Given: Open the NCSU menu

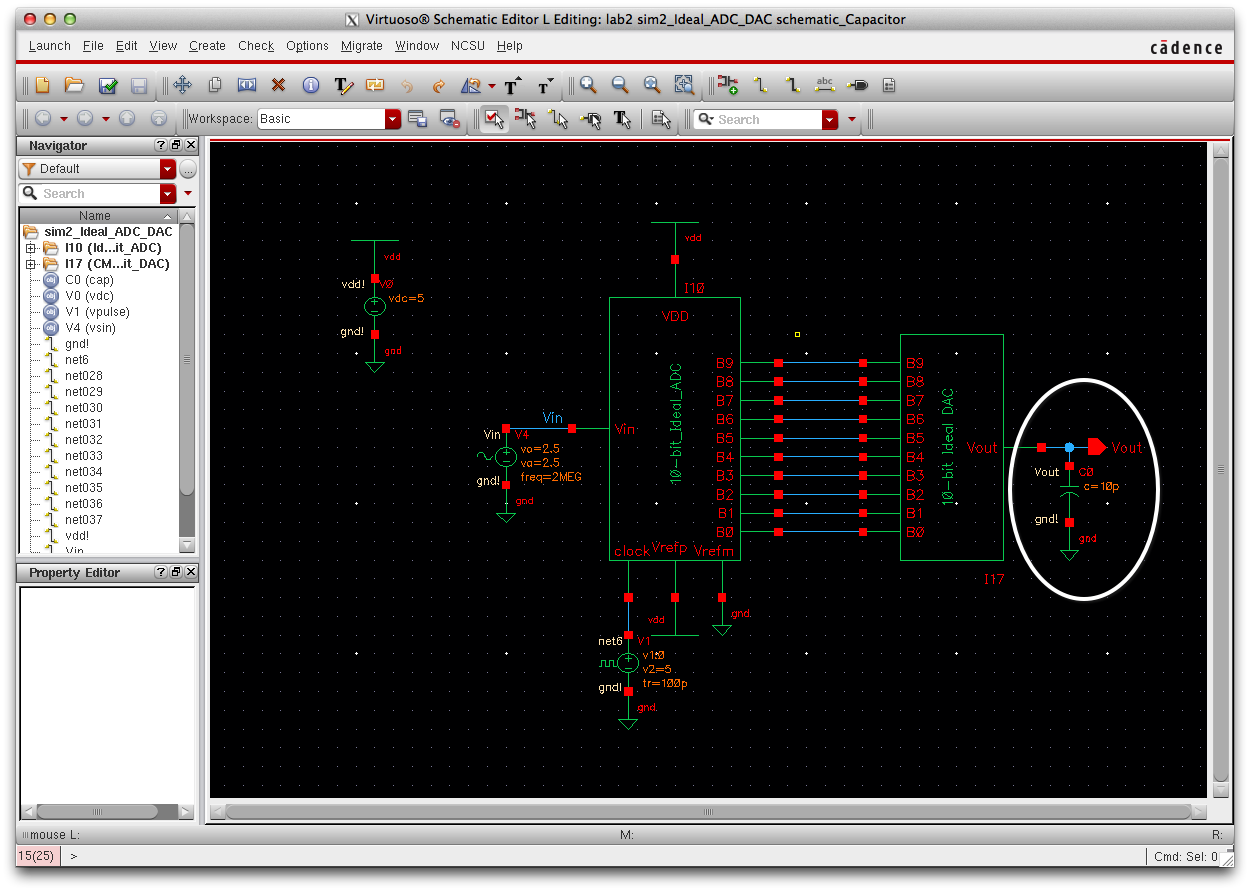Looking at the screenshot, I should 468,46.
